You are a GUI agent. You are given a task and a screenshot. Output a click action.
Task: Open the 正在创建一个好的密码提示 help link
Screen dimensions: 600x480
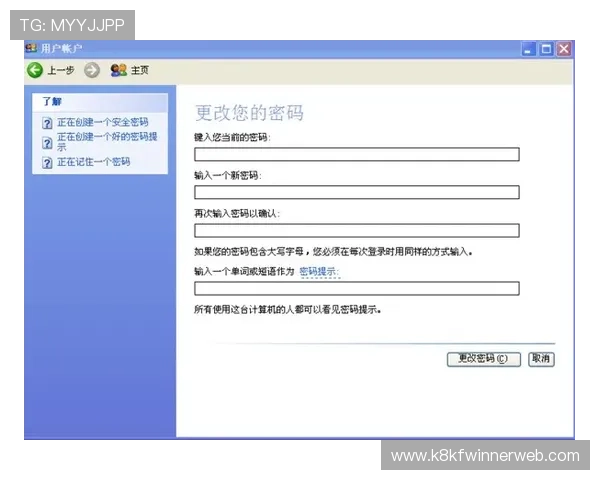[107, 142]
